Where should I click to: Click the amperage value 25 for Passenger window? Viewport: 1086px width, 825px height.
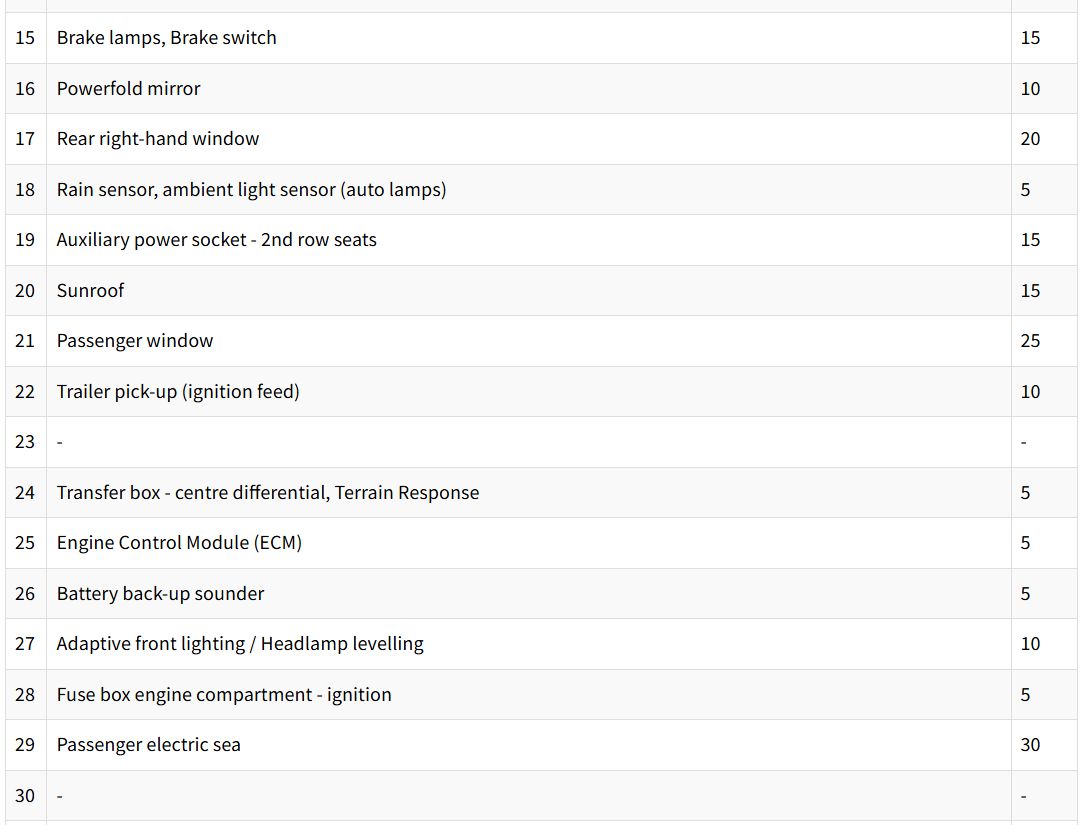[x=1030, y=341]
